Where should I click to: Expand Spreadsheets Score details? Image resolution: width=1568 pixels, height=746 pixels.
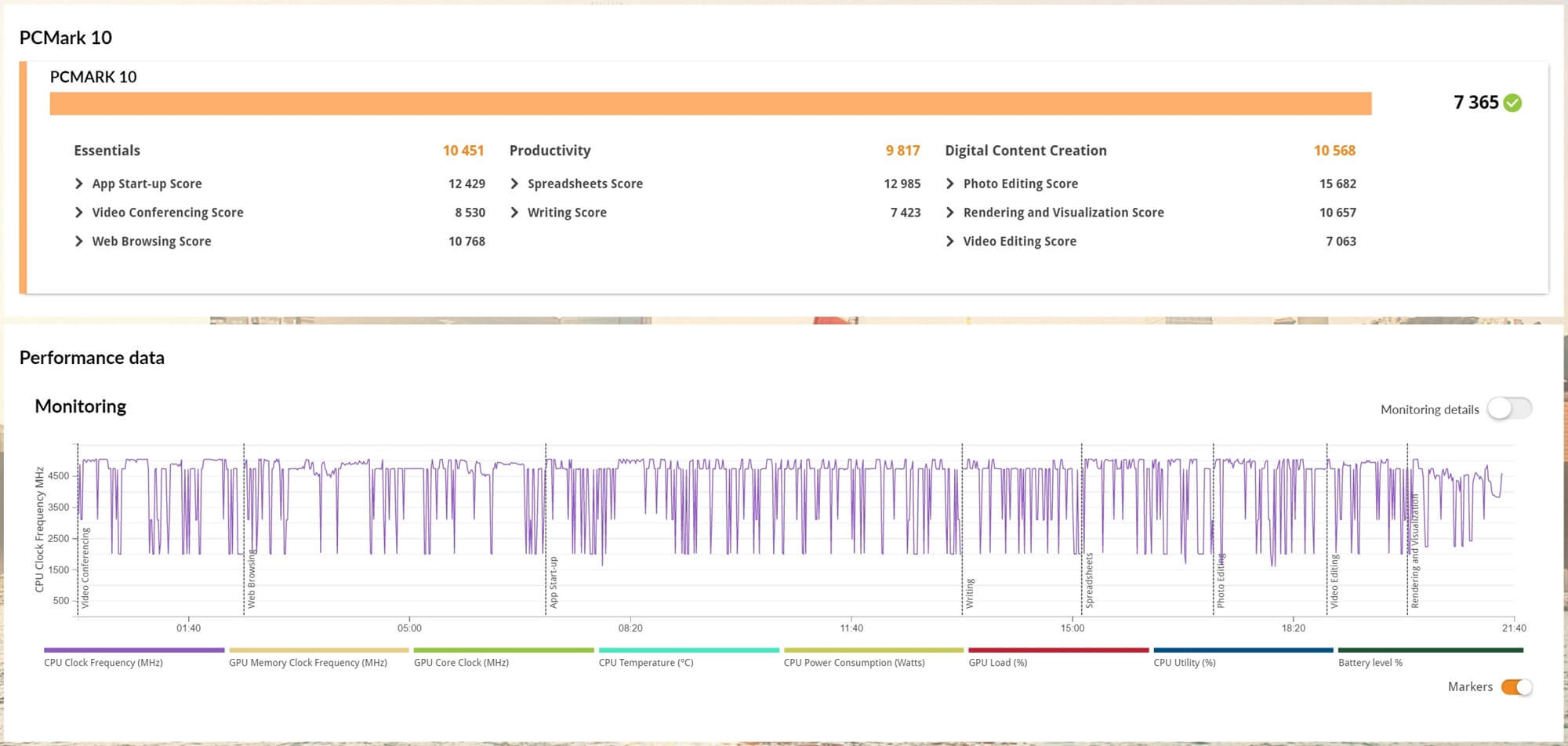514,184
